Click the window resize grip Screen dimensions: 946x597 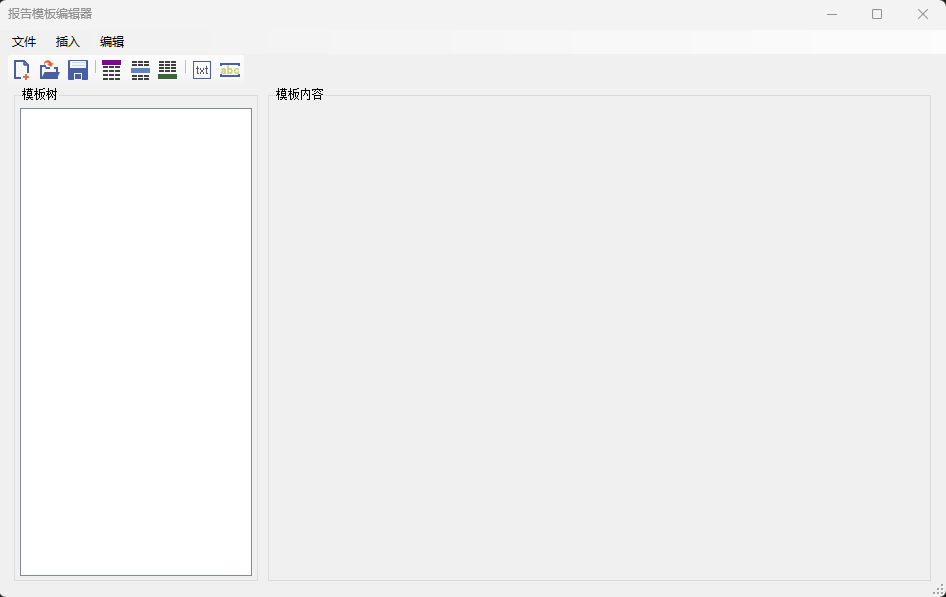pyautogui.click(x=939, y=590)
